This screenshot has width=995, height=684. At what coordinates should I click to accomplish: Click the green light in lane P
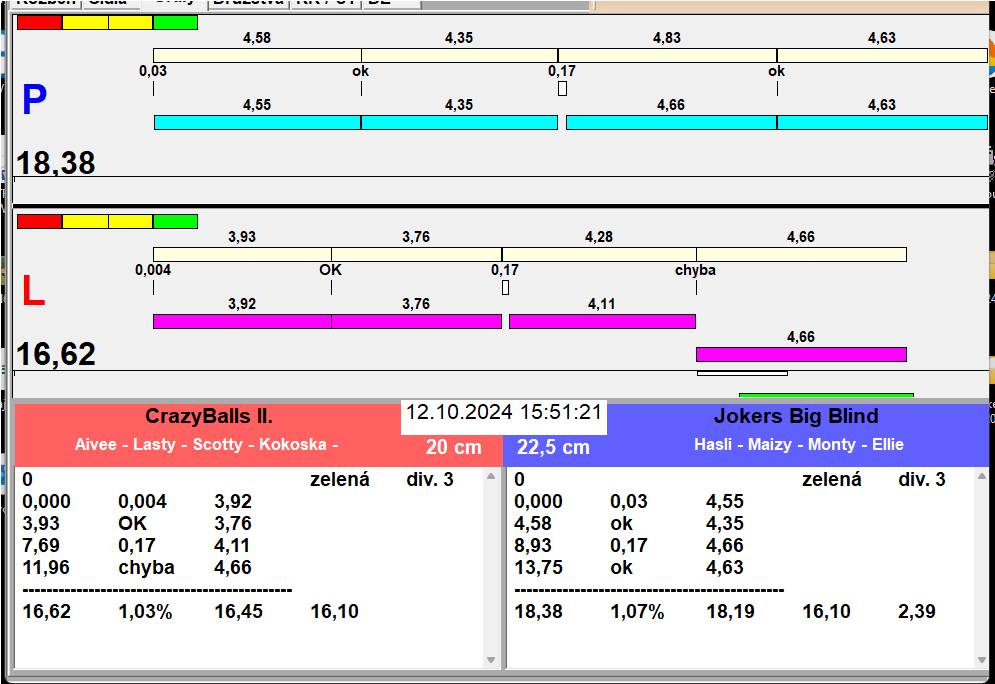[x=175, y=22]
